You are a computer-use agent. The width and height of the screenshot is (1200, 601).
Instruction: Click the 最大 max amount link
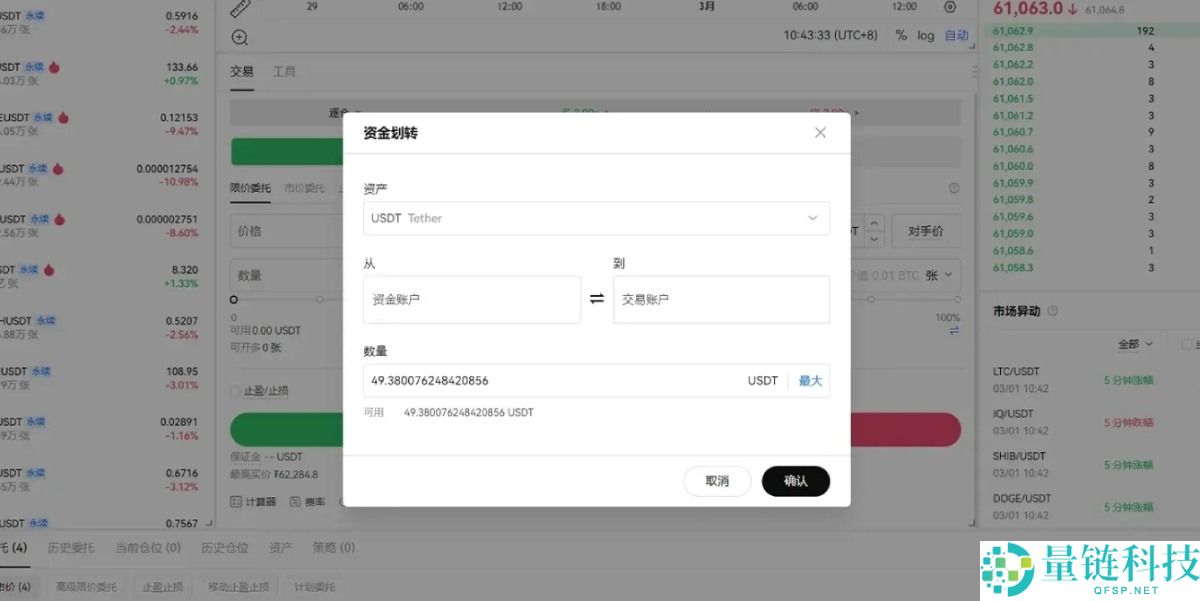pos(809,380)
